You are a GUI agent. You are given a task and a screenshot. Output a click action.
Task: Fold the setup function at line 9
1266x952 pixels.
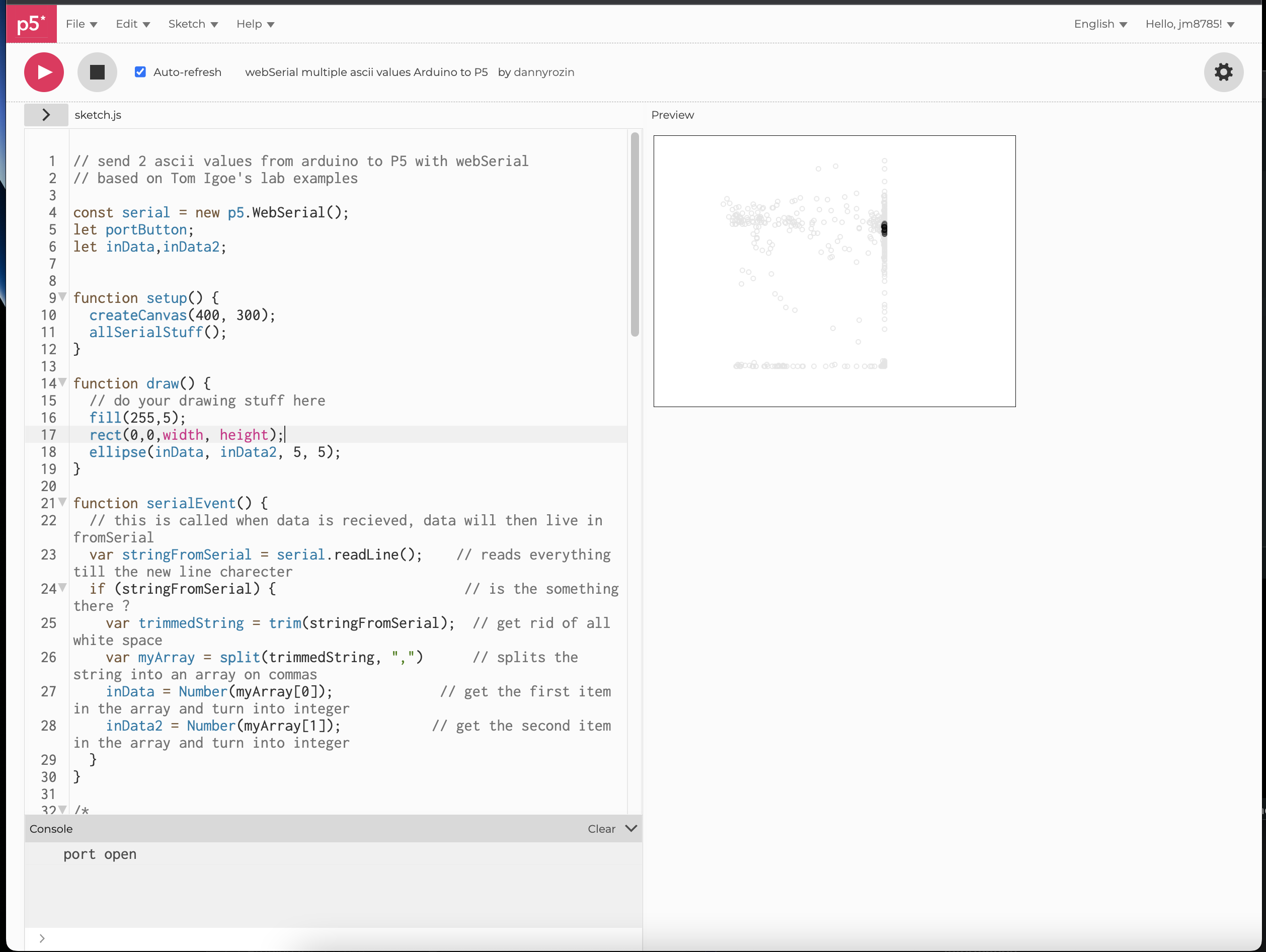tap(63, 296)
